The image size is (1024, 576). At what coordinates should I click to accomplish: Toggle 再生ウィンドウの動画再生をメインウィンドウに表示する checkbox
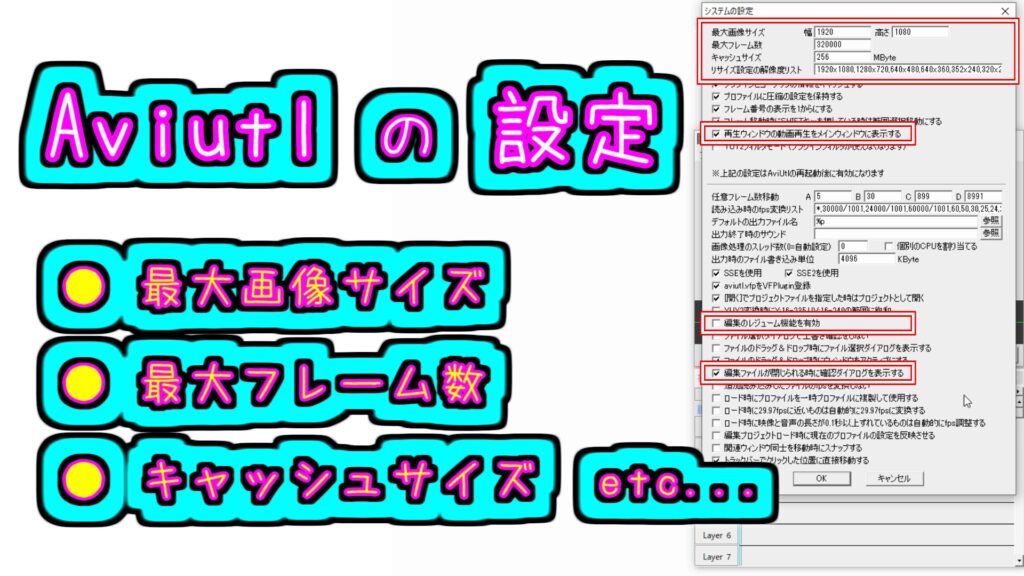coord(715,133)
